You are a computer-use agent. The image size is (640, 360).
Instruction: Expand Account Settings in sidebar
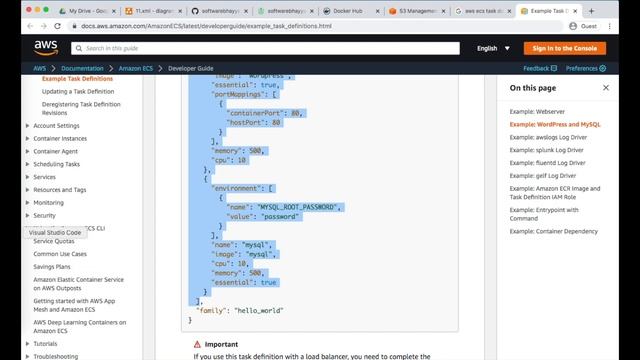click(x=27, y=126)
